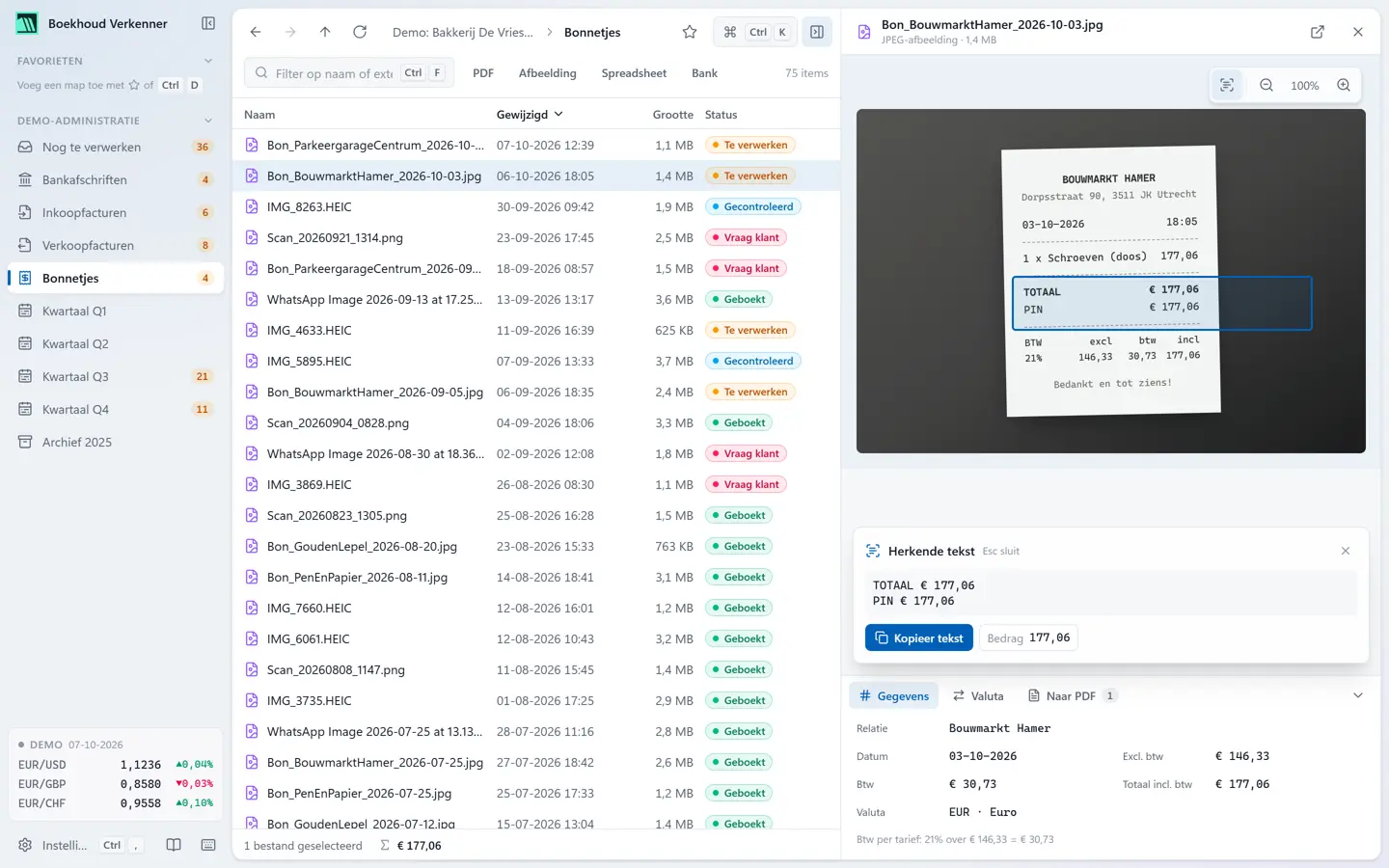Filter the list by Bank

[704, 73]
